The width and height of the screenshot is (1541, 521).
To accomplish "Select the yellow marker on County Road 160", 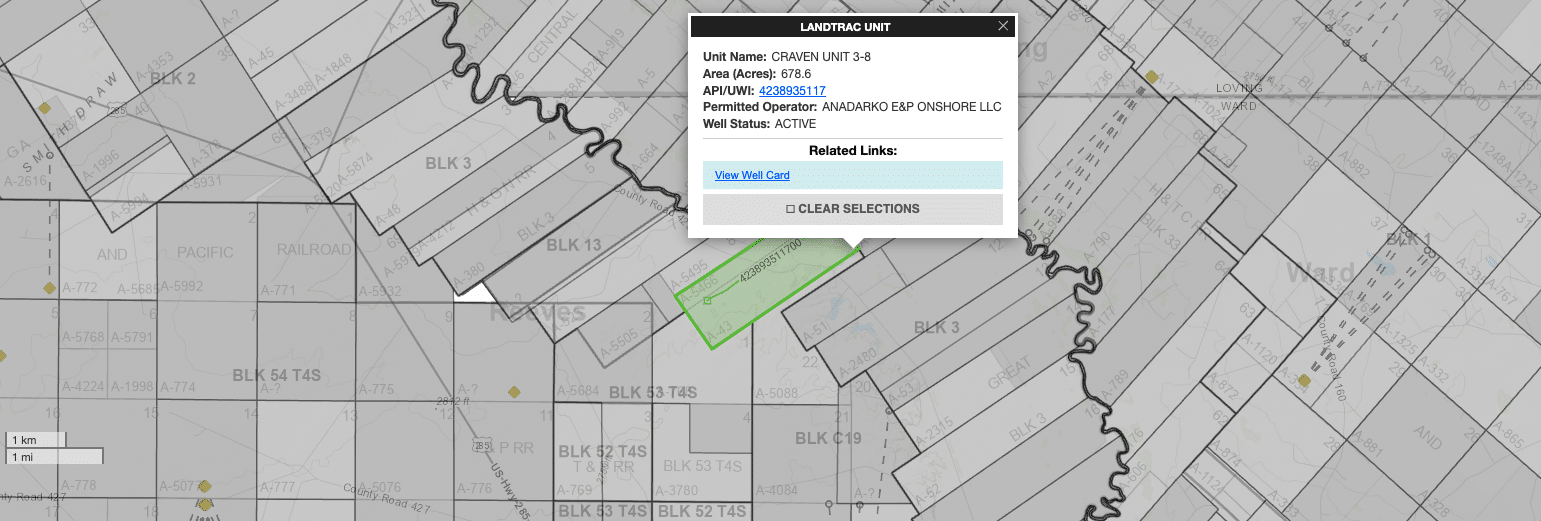I will pos(1304,380).
